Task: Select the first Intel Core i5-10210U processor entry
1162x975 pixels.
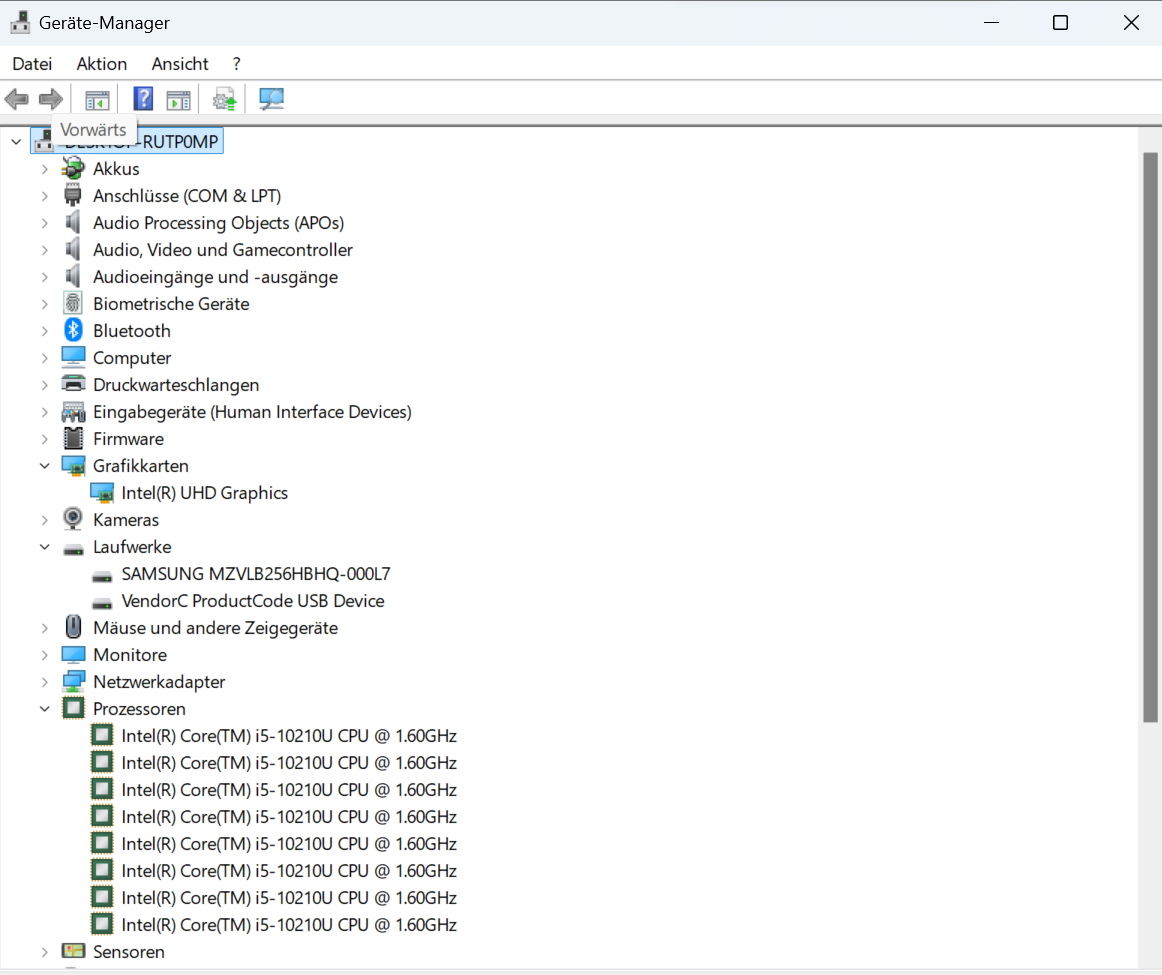Action: click(289, 736)
